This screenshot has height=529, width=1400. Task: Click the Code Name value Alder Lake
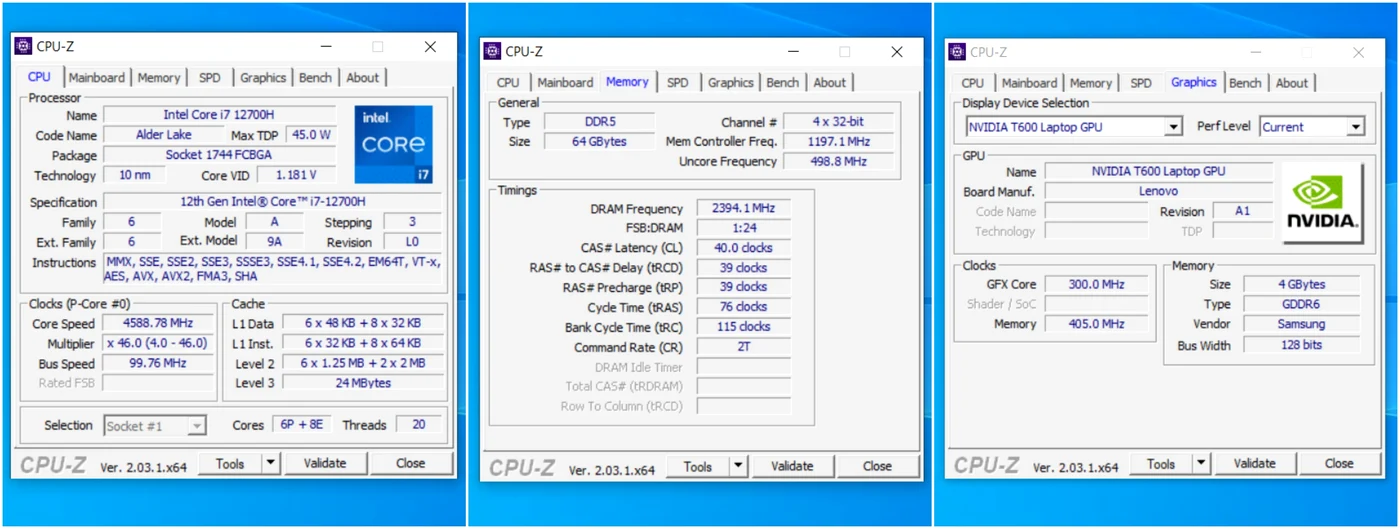point(164,135)
